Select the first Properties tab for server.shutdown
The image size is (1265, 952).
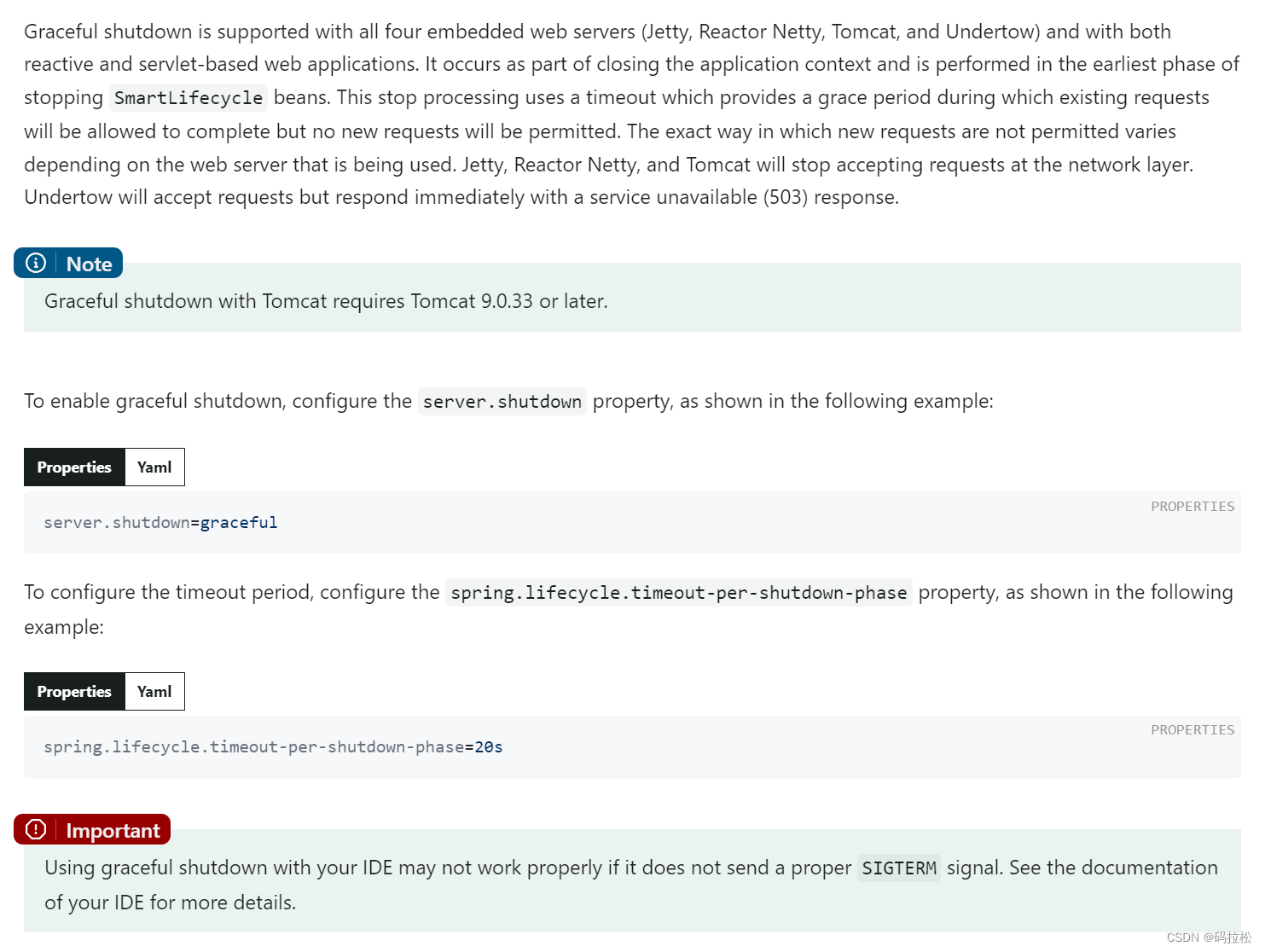pyautogui.click(x=74, y=467)
